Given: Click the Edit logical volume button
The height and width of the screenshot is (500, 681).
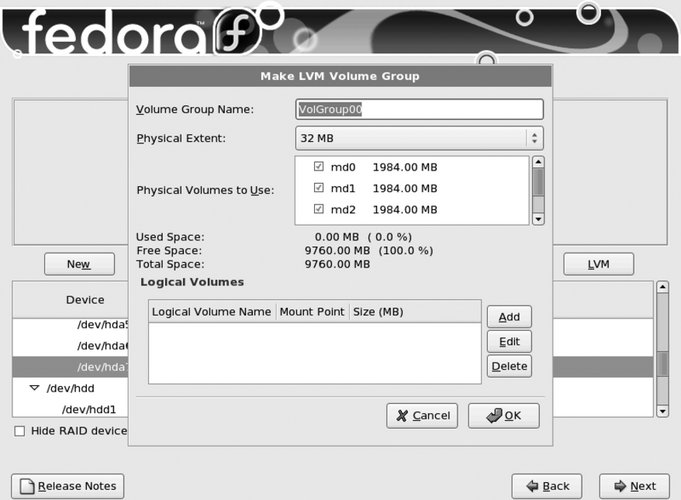Looking at the screenshot, I should pyautogui.click(x=509, y=341).
